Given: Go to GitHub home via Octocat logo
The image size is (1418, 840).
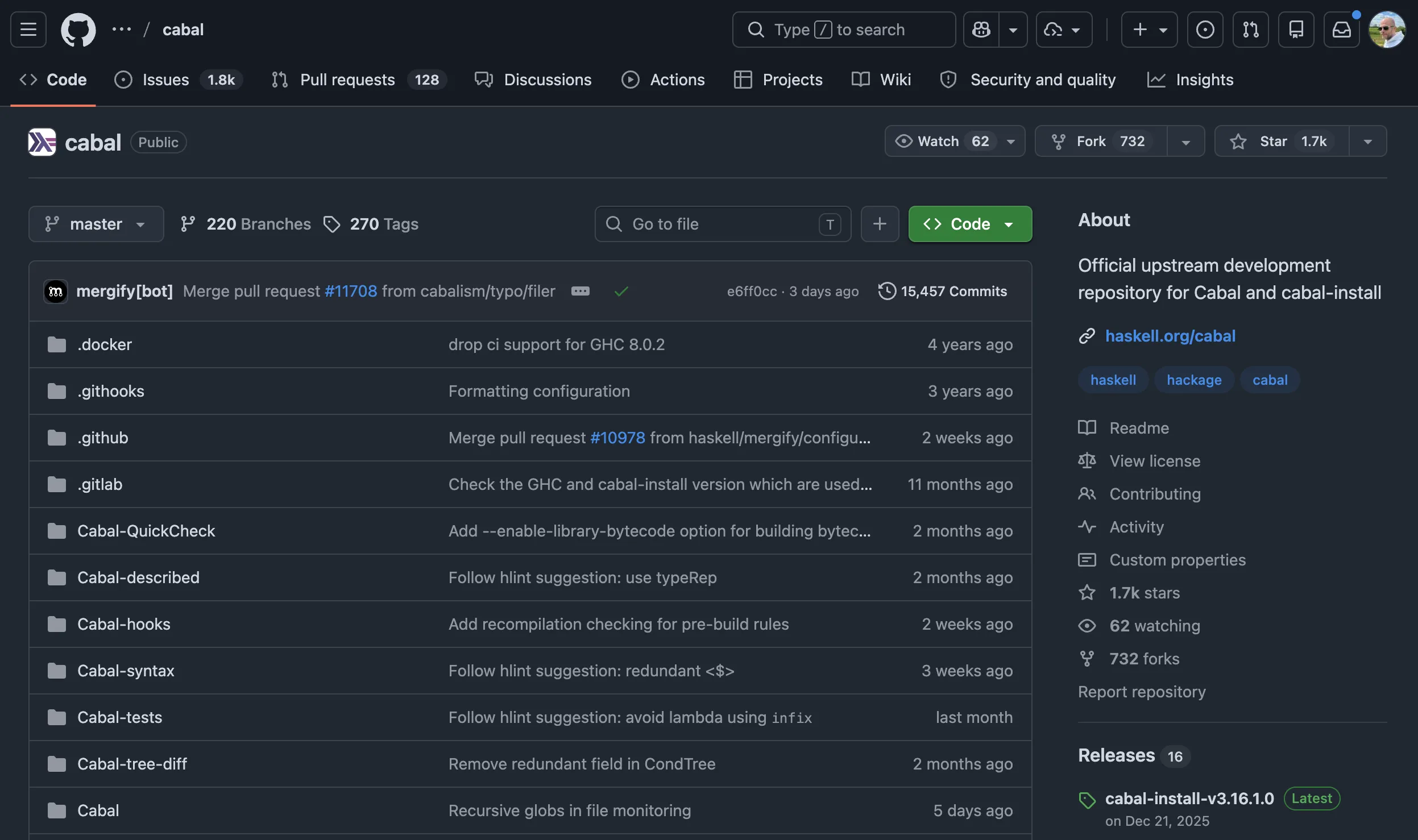Looking at the screenshot, I should [x=78, y=30].
